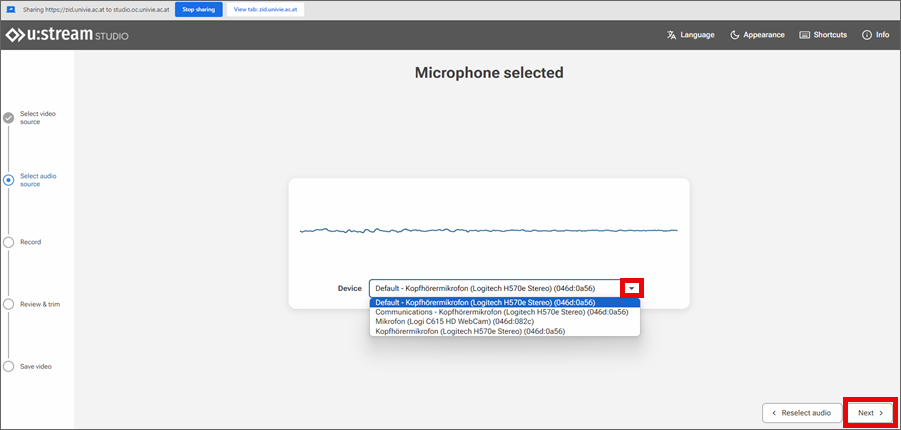901x430 pixels.
Task: Select the Record step circle
Action: [x=9, y=242]
